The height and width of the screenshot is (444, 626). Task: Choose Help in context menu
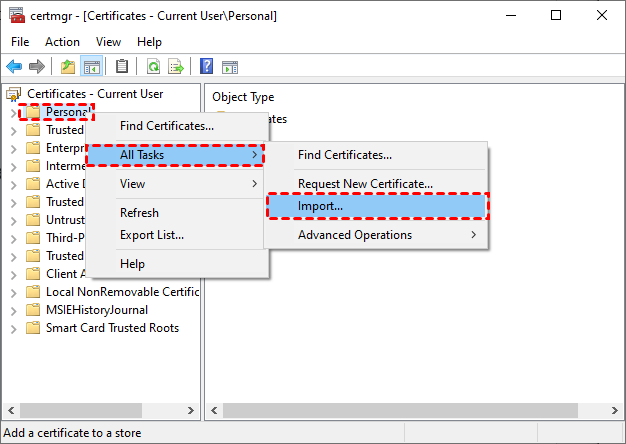(177, 264)
